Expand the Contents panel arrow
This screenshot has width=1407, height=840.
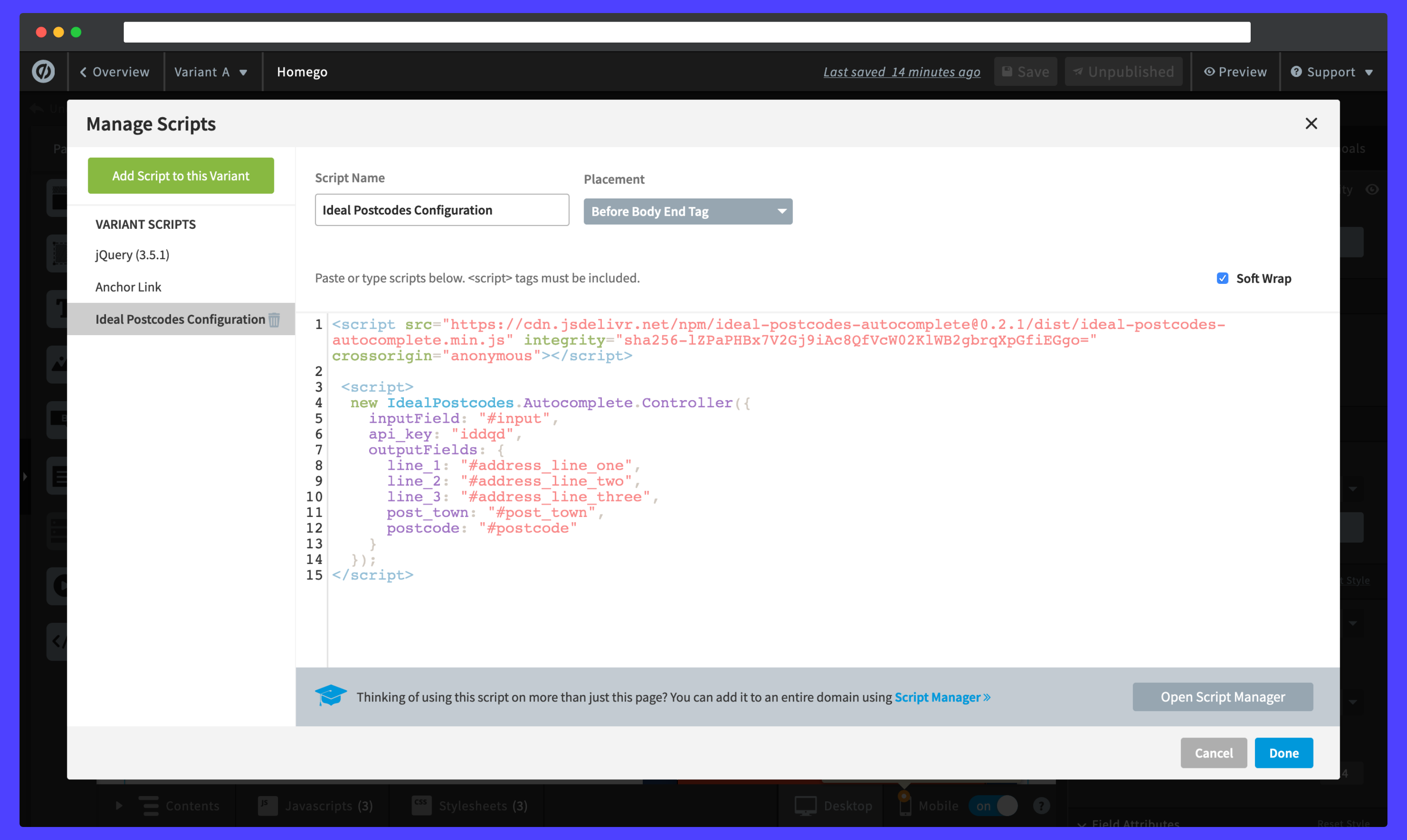[118, 805]
